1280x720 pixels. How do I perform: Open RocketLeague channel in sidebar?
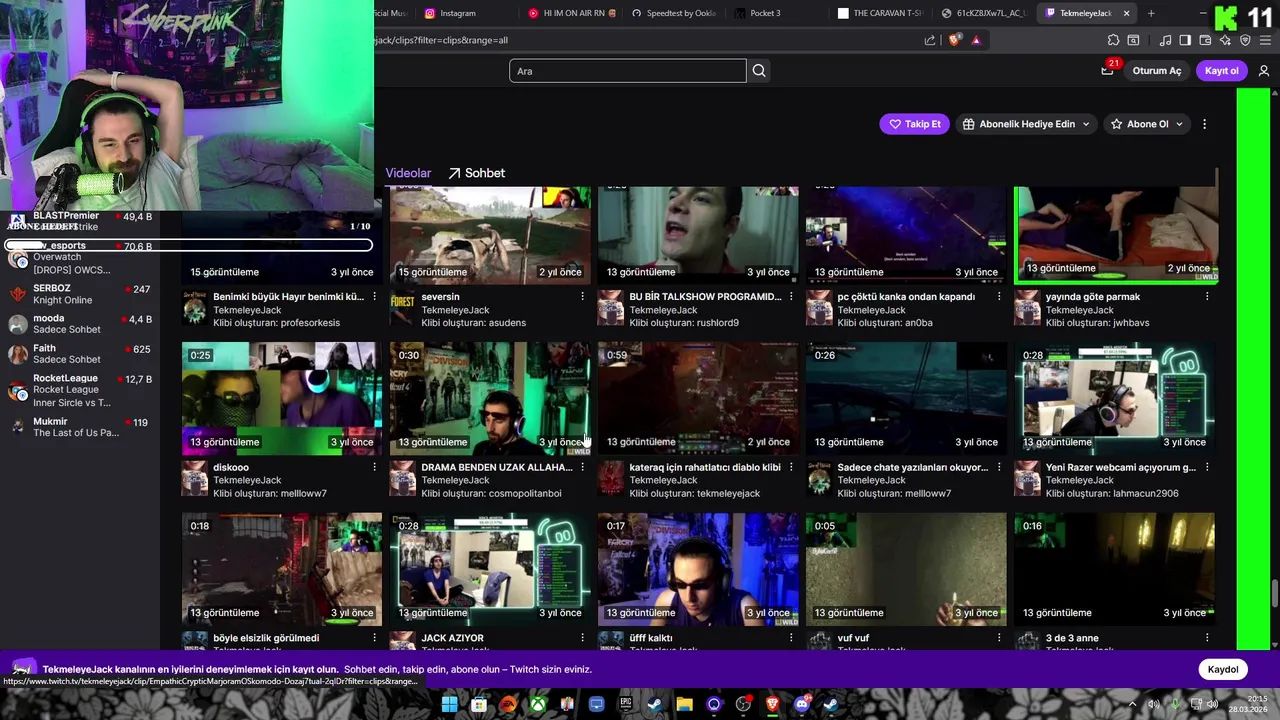[x=80, y=390]
